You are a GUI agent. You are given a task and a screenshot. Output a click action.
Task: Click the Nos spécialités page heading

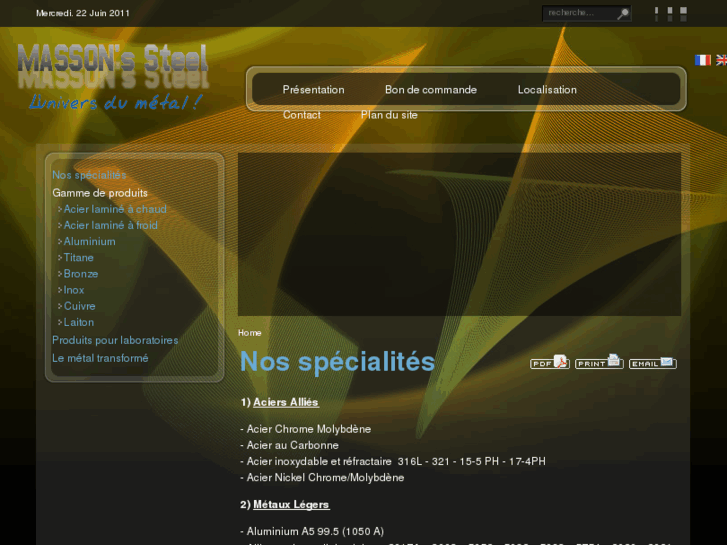[338, 362]
